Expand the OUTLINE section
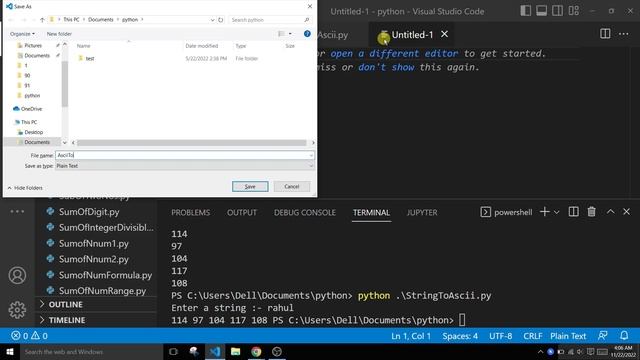640x360 pixels. [65, 304]
